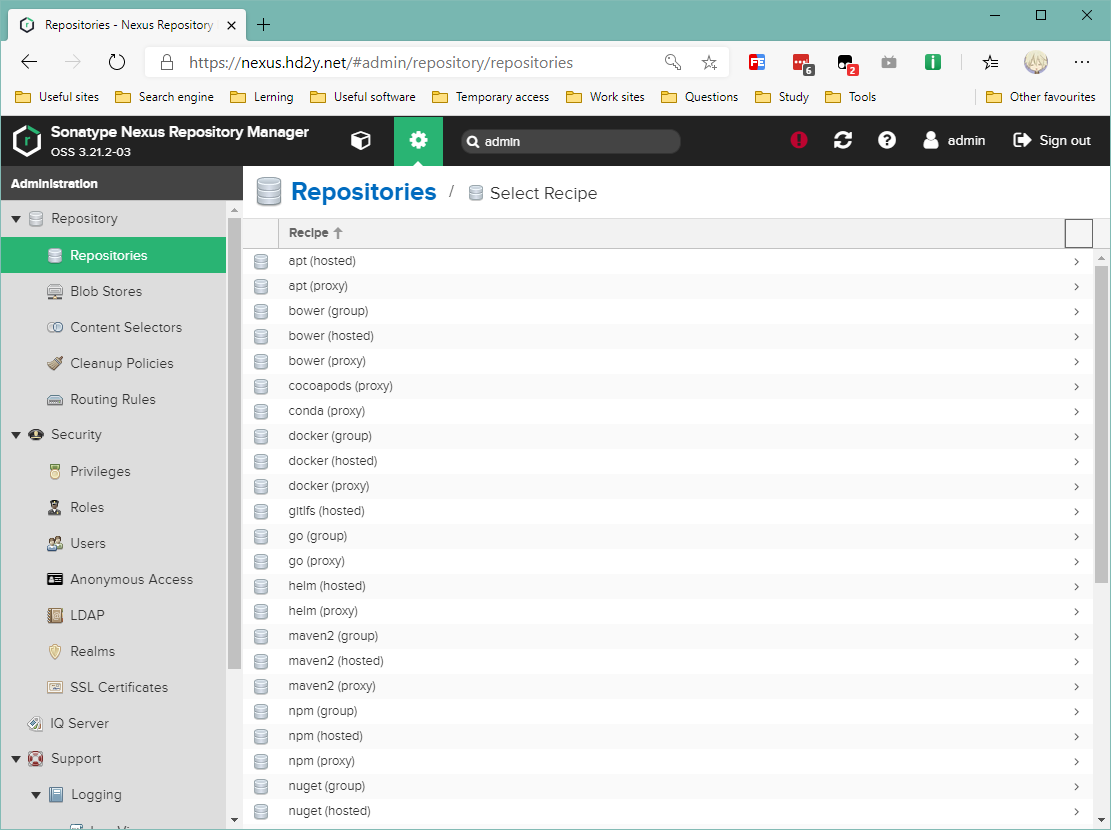Click database icon of bower (proxy) row

click(261, 361)
